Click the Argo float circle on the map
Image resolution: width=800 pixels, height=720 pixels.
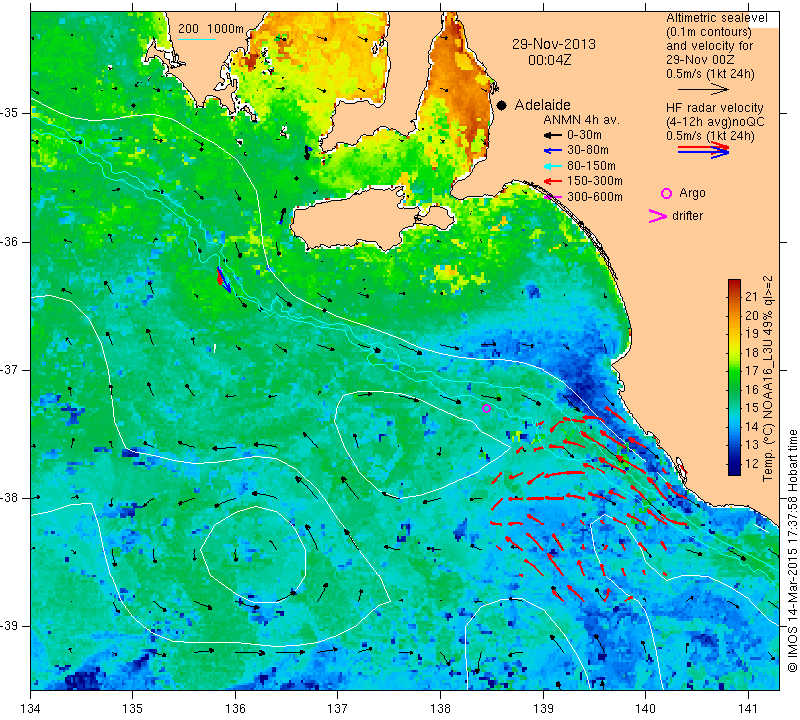click(486, 408)
